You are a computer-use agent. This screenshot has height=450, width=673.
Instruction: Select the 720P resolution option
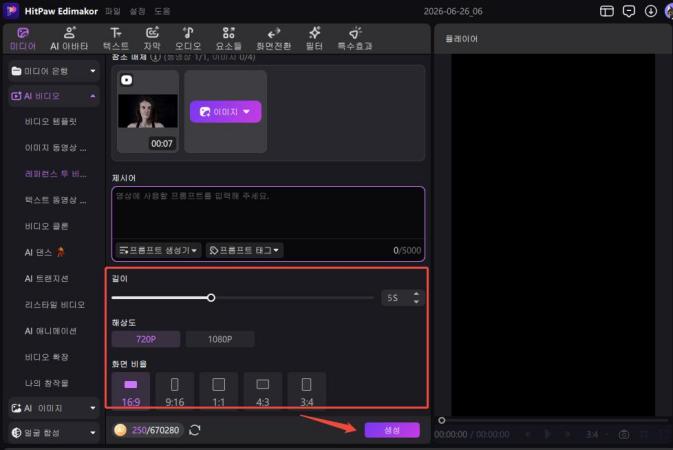tap(146, 339)
